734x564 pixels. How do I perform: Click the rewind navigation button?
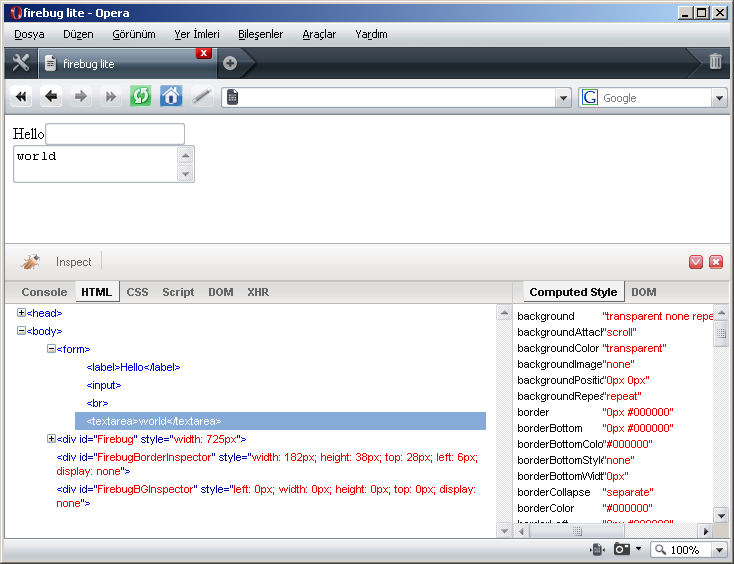(21, 97)
